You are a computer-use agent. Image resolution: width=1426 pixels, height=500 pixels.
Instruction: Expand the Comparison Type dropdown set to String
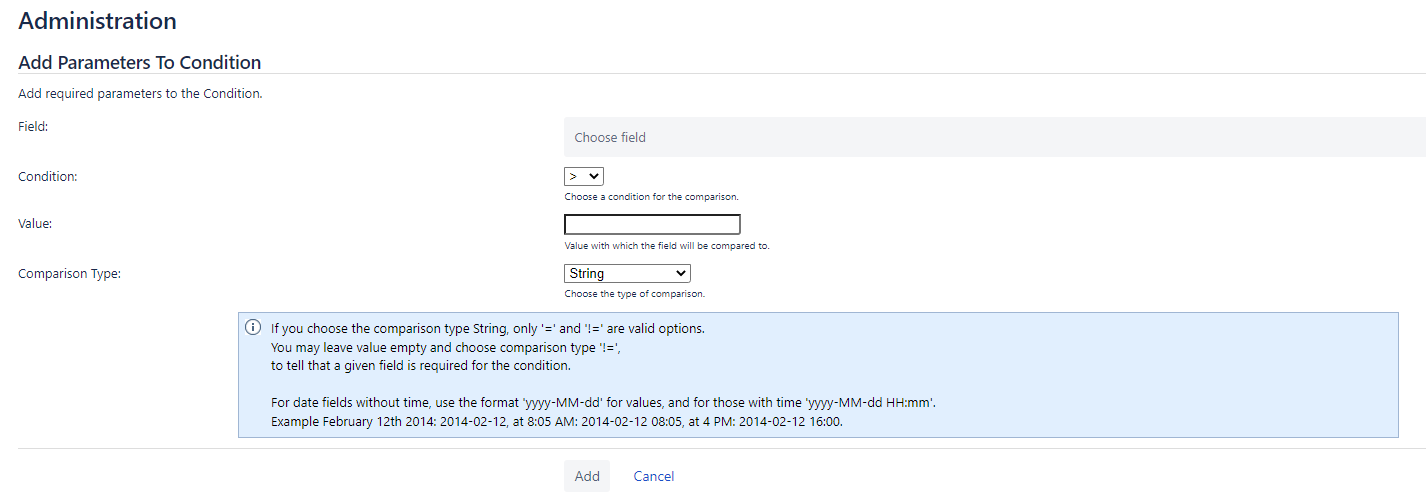click(x=627, y=273)
